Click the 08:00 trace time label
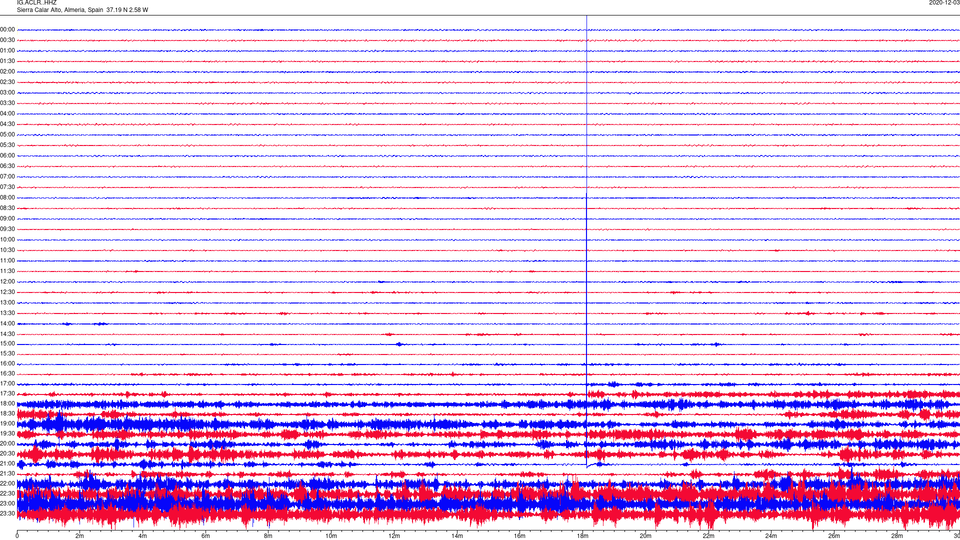Screen dimensions: 960x540 coord(7,198)
